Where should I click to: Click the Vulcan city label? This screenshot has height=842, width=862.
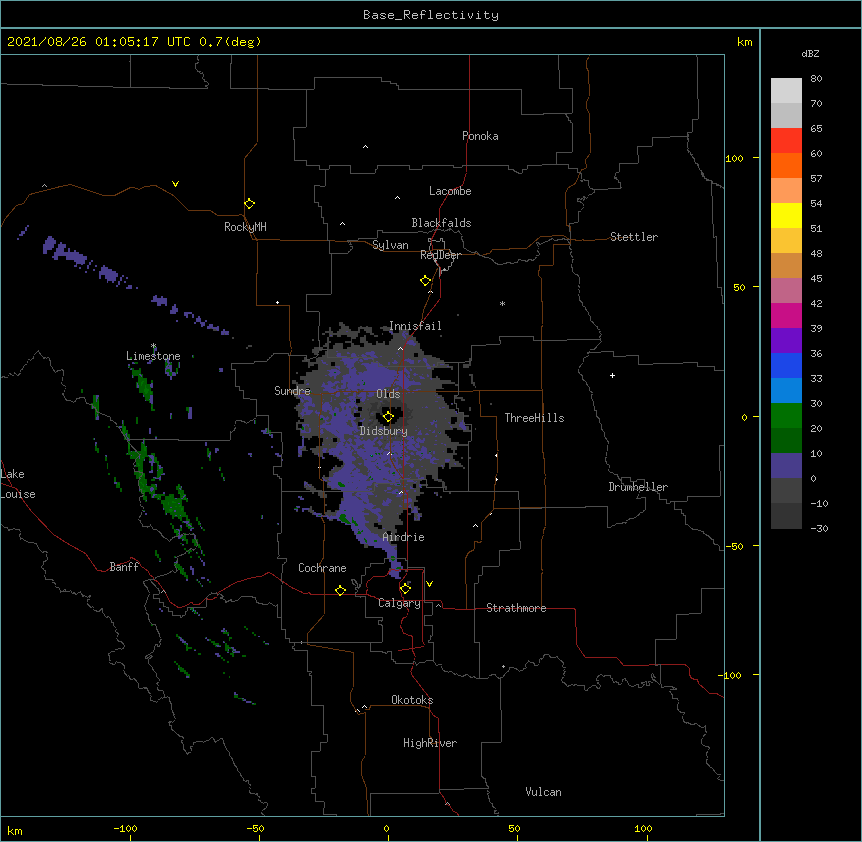coord(543,792)
